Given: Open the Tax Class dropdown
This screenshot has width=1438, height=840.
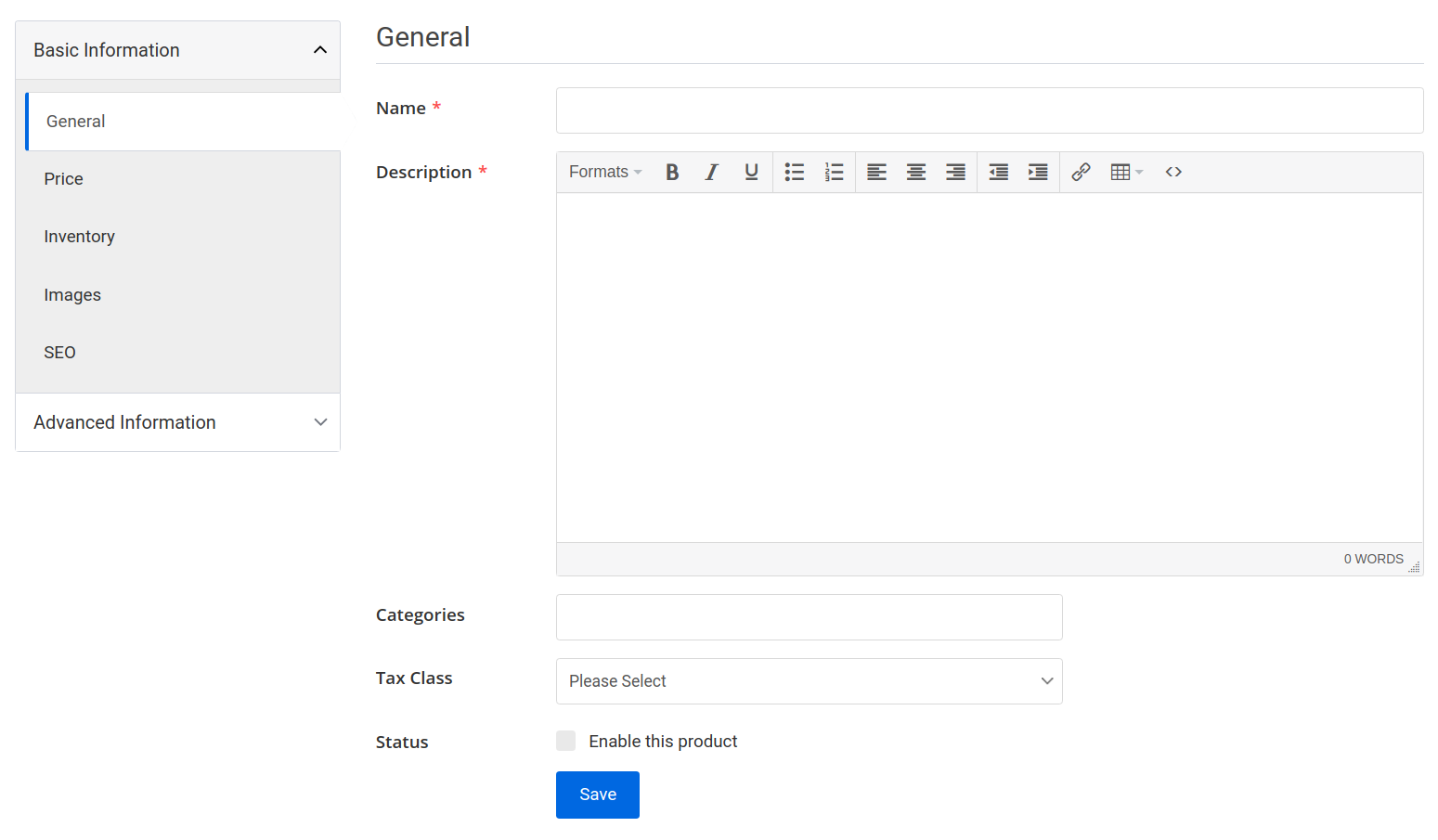Looking at the screenshot, I should (x=809, y=680).
